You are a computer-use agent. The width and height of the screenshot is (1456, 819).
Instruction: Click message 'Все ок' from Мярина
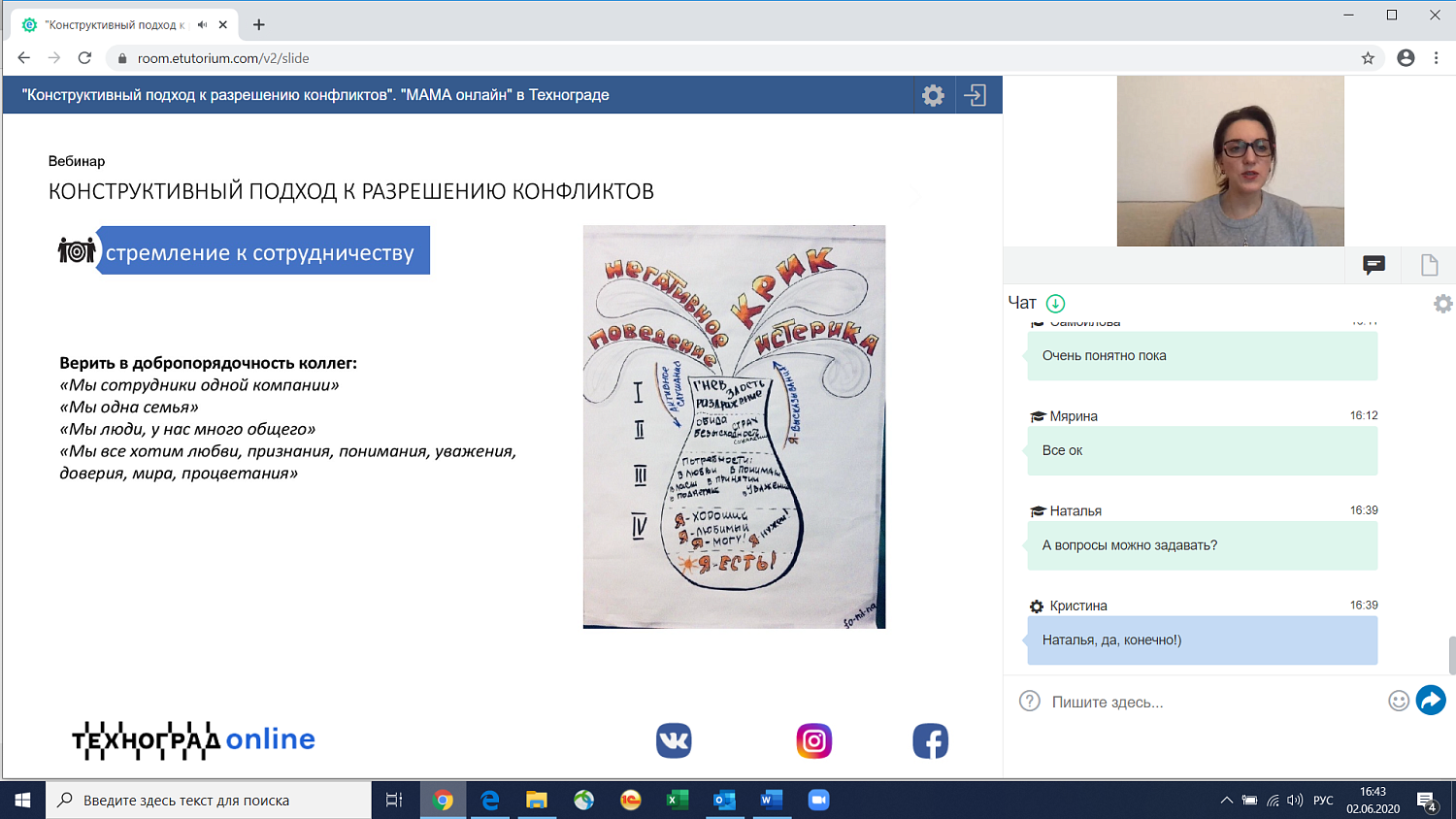click(x=1202, y=450)
